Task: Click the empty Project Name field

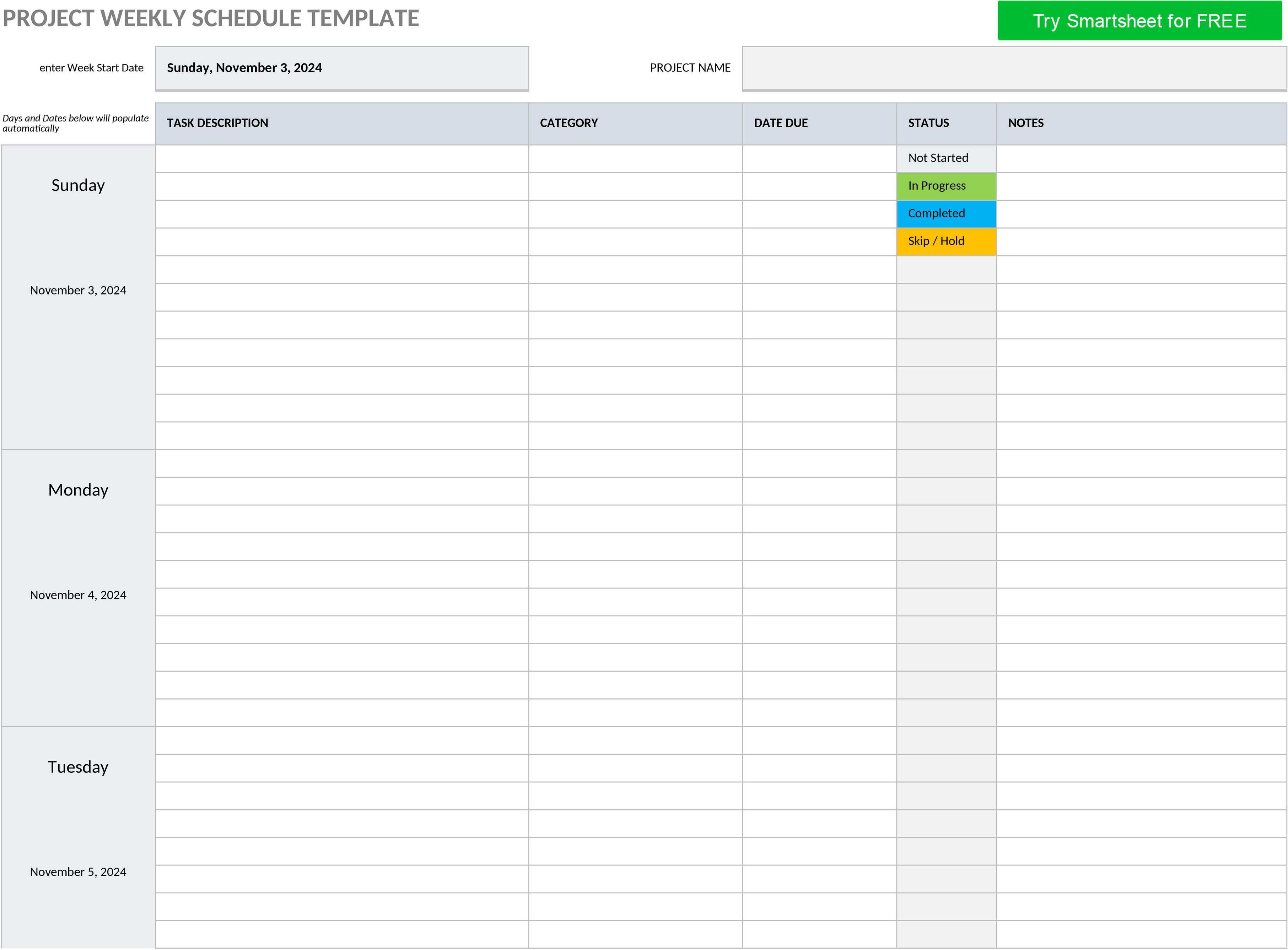Action: (1014, 68)
